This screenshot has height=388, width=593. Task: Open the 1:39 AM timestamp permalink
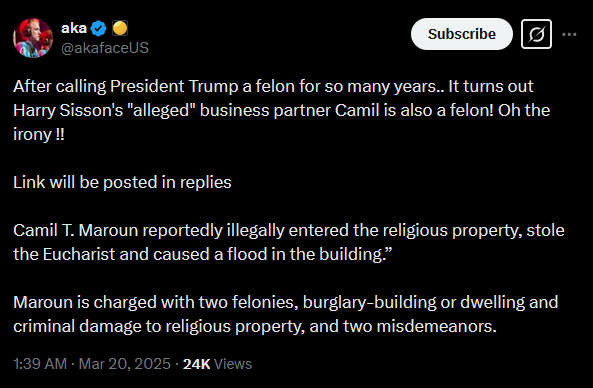point(40,364)
